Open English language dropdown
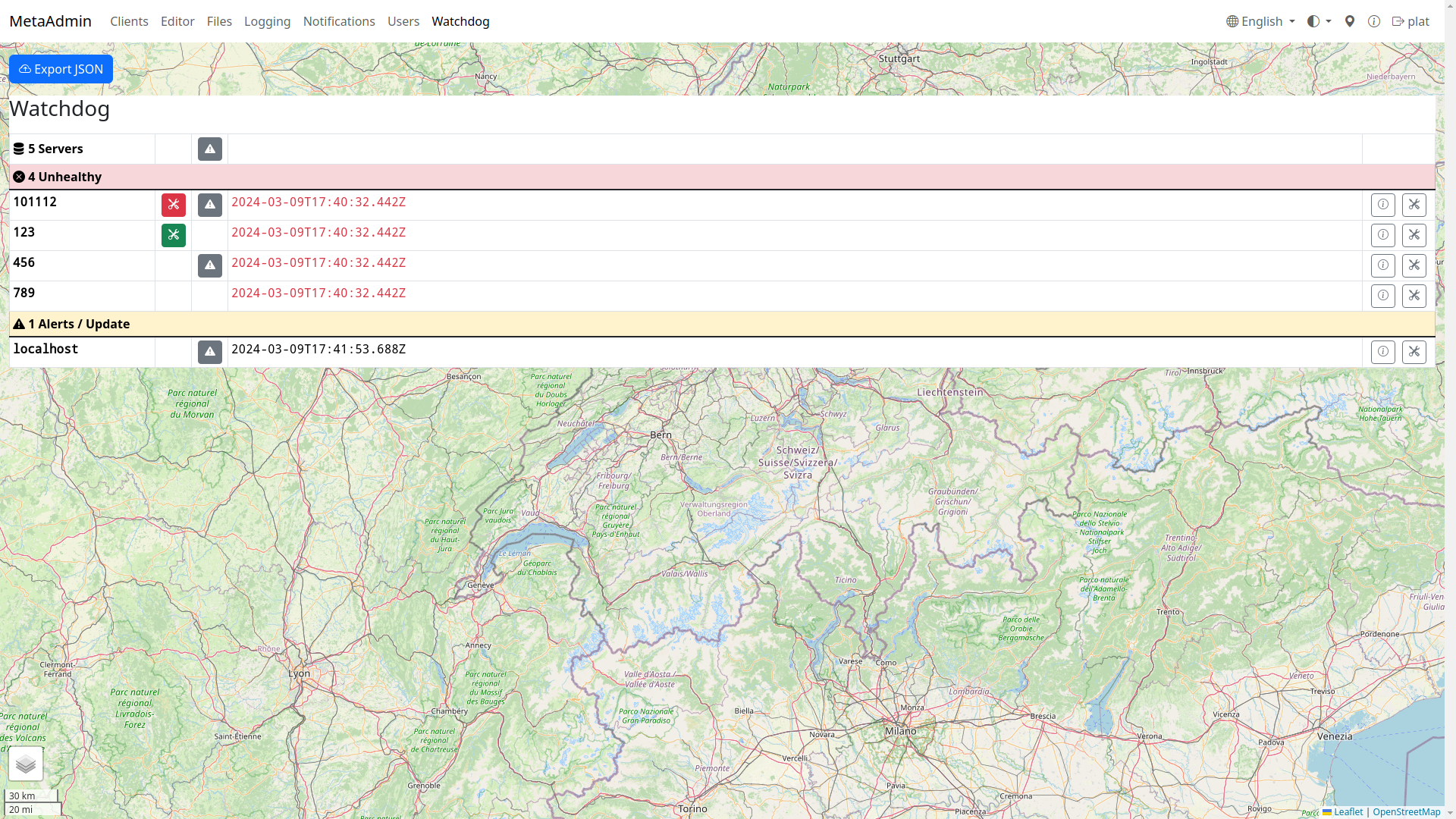1456x819 pixels. click(x=1260, y=21)
